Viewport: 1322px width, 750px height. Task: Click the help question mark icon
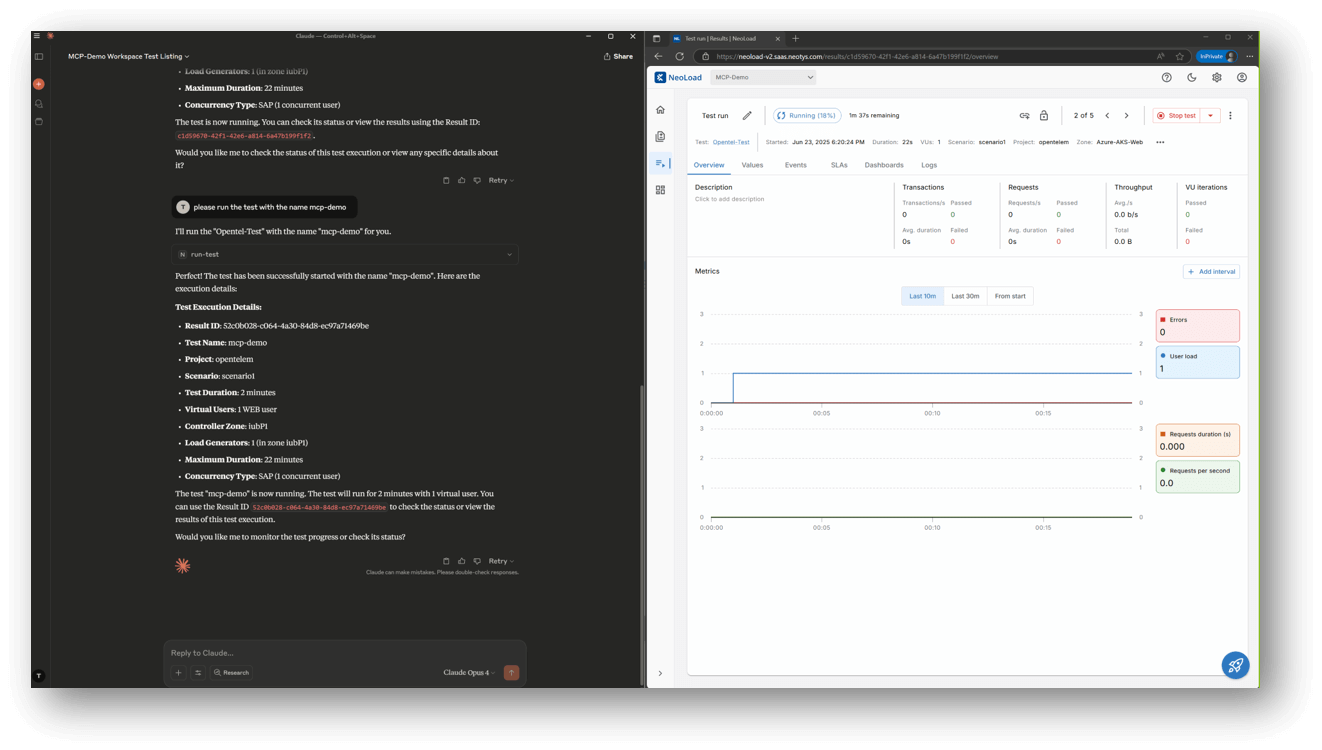point(1166,77)
